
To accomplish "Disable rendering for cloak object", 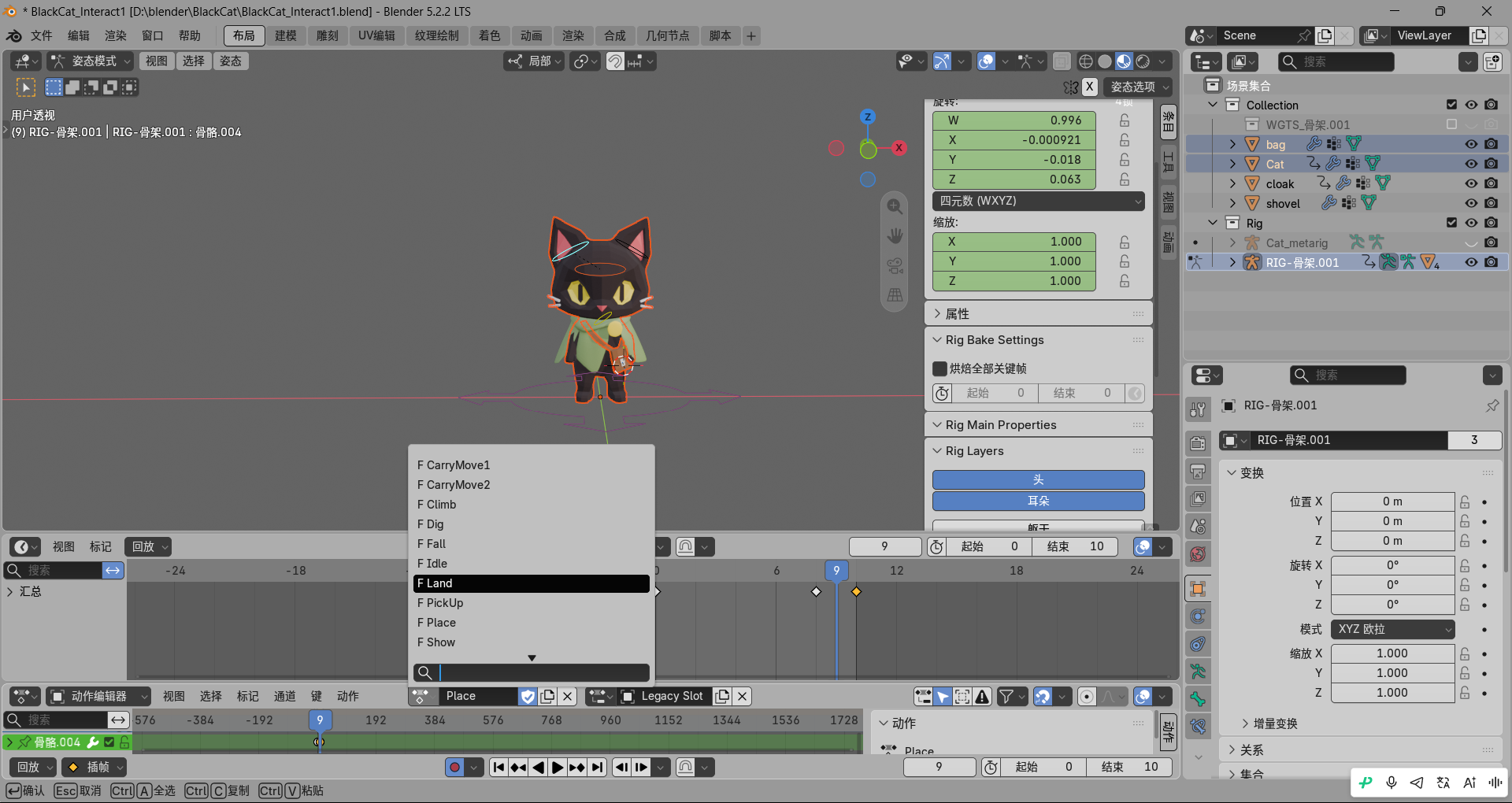I will point(1491,183).
